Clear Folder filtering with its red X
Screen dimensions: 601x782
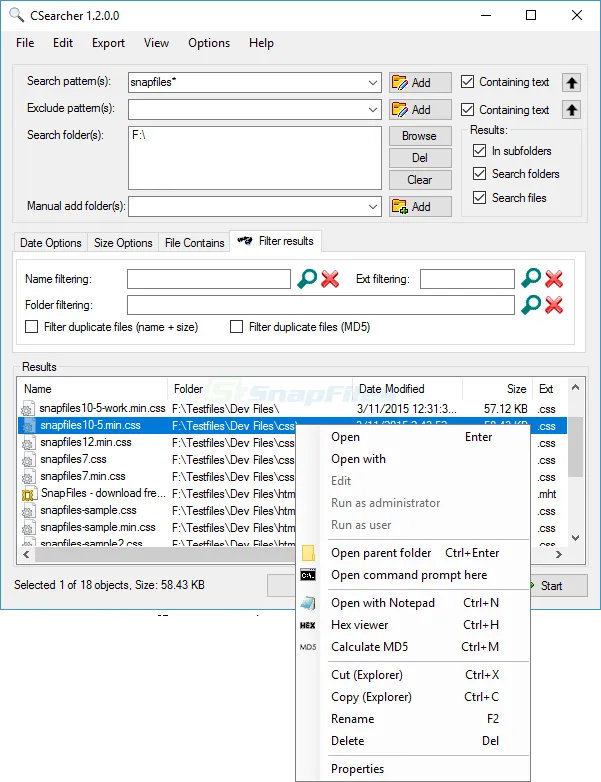pos(554,305)
